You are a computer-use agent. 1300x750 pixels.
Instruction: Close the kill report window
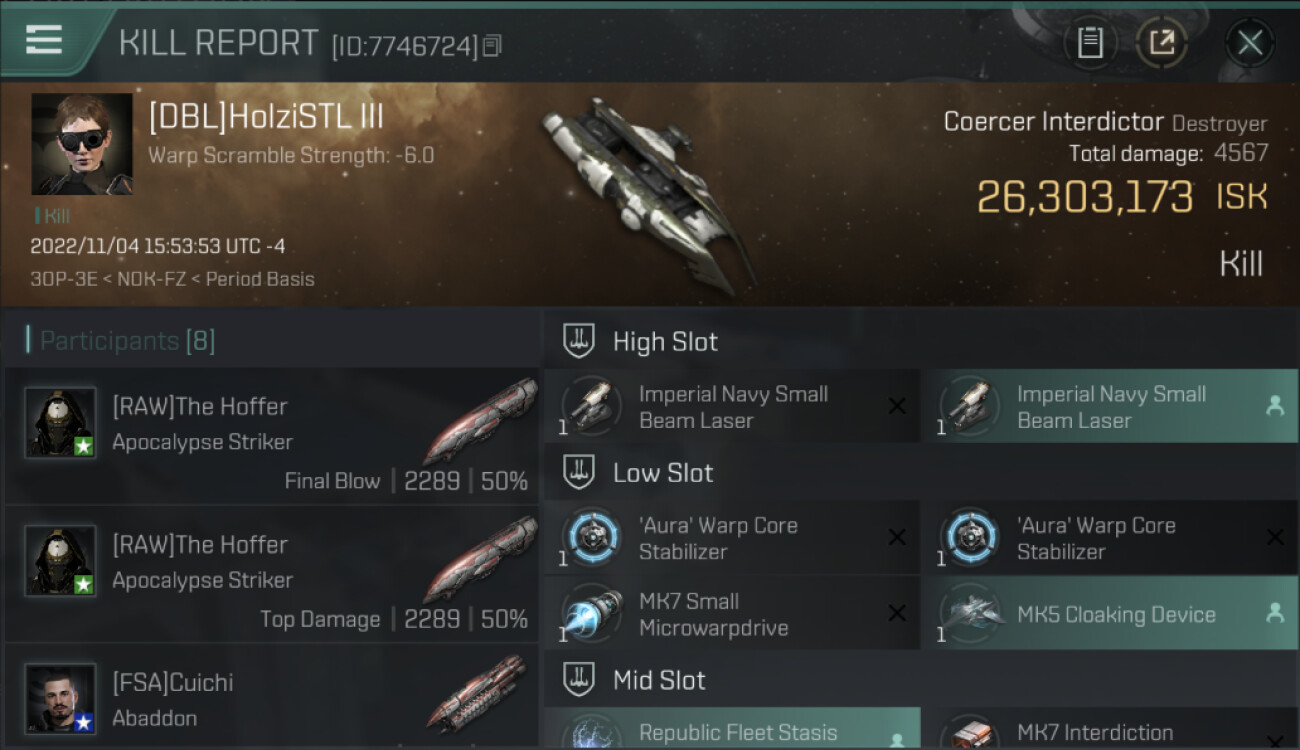pyautogui.click(x=1249, y=42)
